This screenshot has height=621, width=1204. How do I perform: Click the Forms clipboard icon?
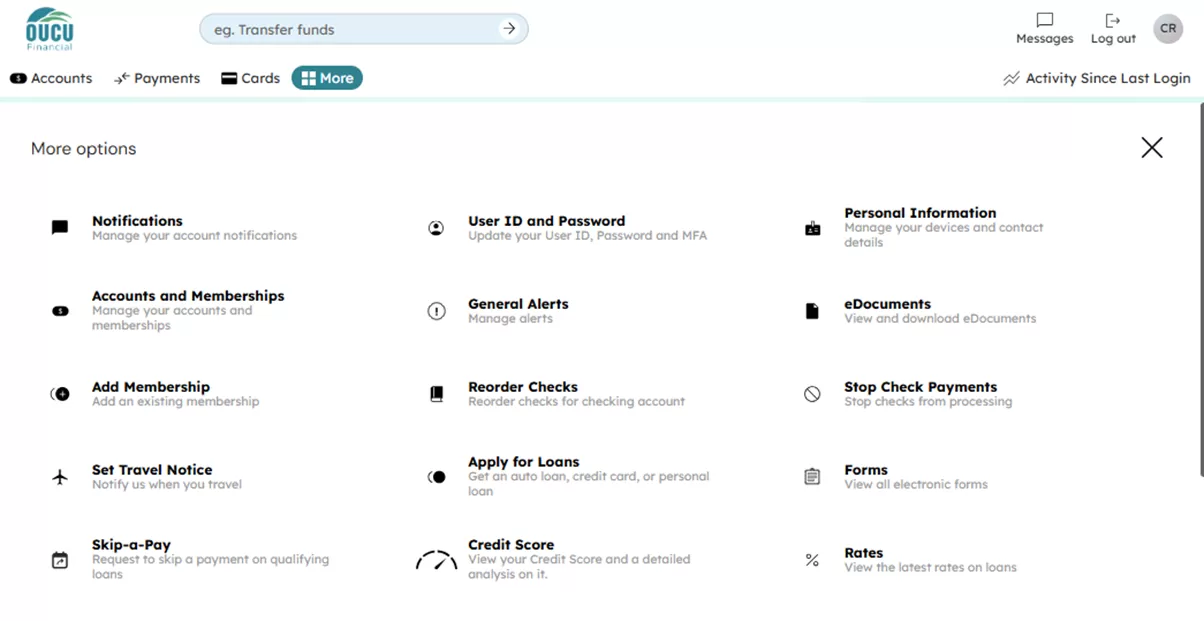coord(812,477)
